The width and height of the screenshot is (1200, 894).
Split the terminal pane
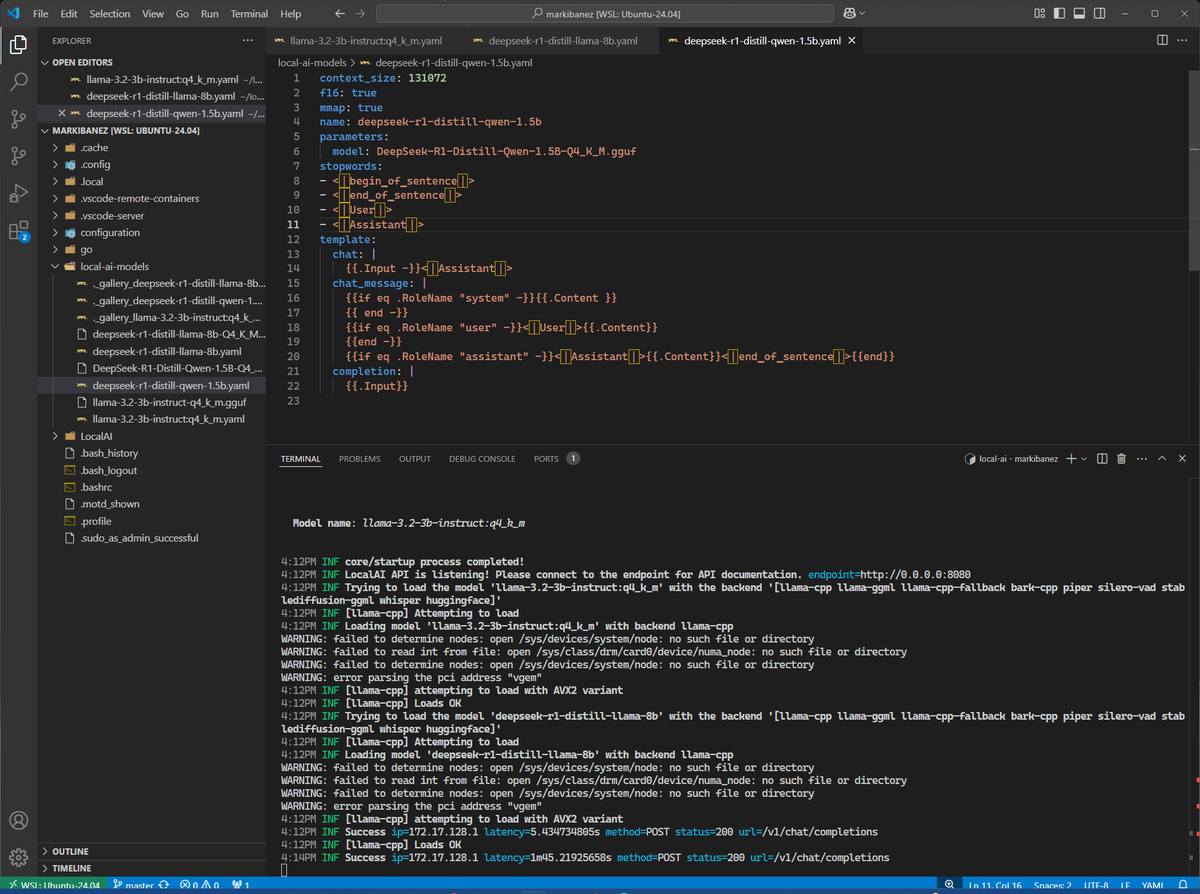(1102, 459)
